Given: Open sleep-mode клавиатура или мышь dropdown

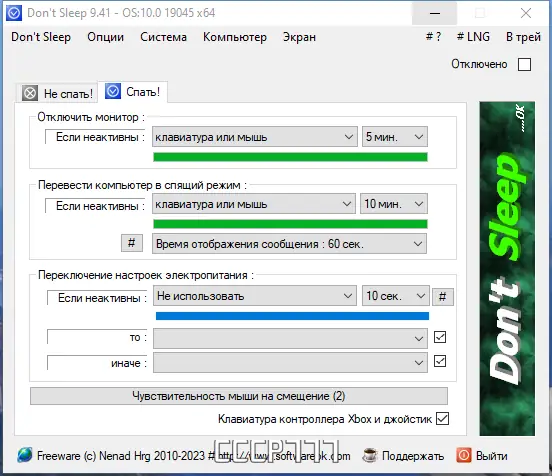Looking at the screenshot, I should (x=254, y=204).
